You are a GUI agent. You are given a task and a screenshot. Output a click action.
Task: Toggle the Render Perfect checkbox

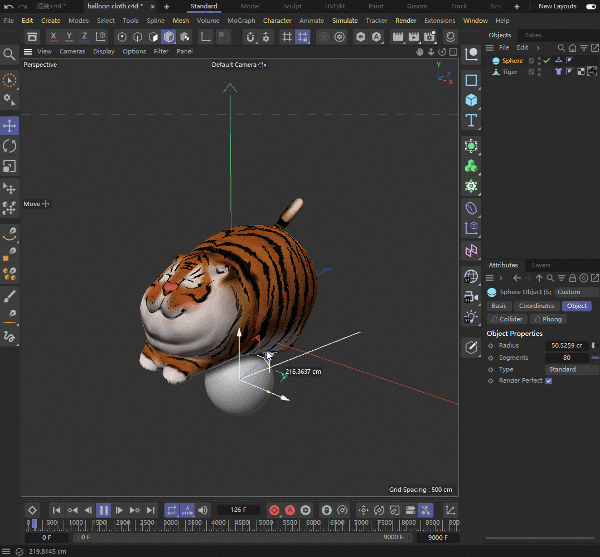pyautogui.click(x=548, y=381)
